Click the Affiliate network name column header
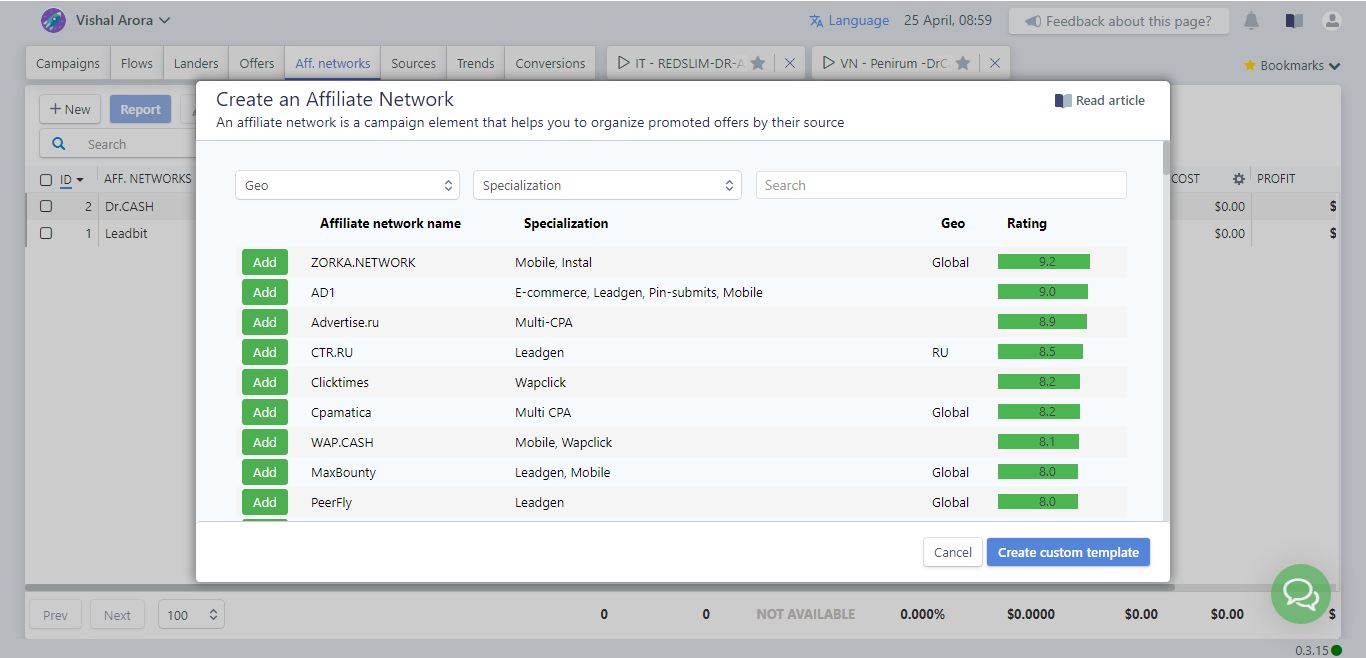This screenshot has width=1366, height=658. coord(390,223)
